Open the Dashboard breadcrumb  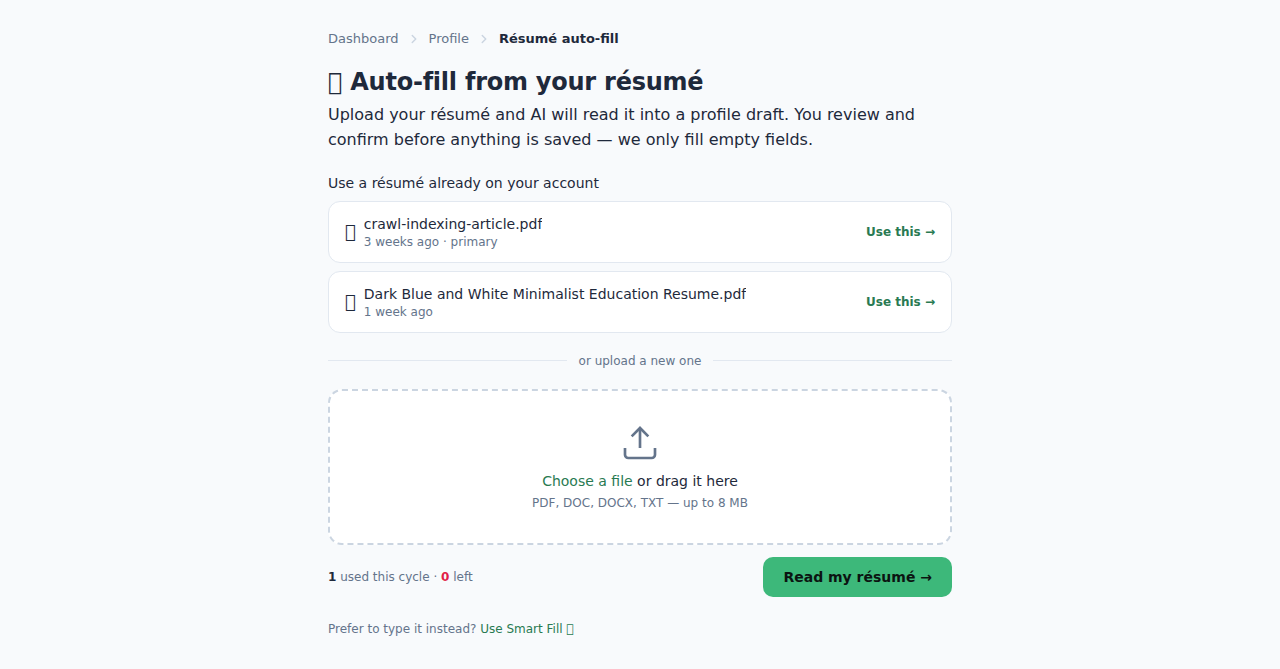click(363, 39)
